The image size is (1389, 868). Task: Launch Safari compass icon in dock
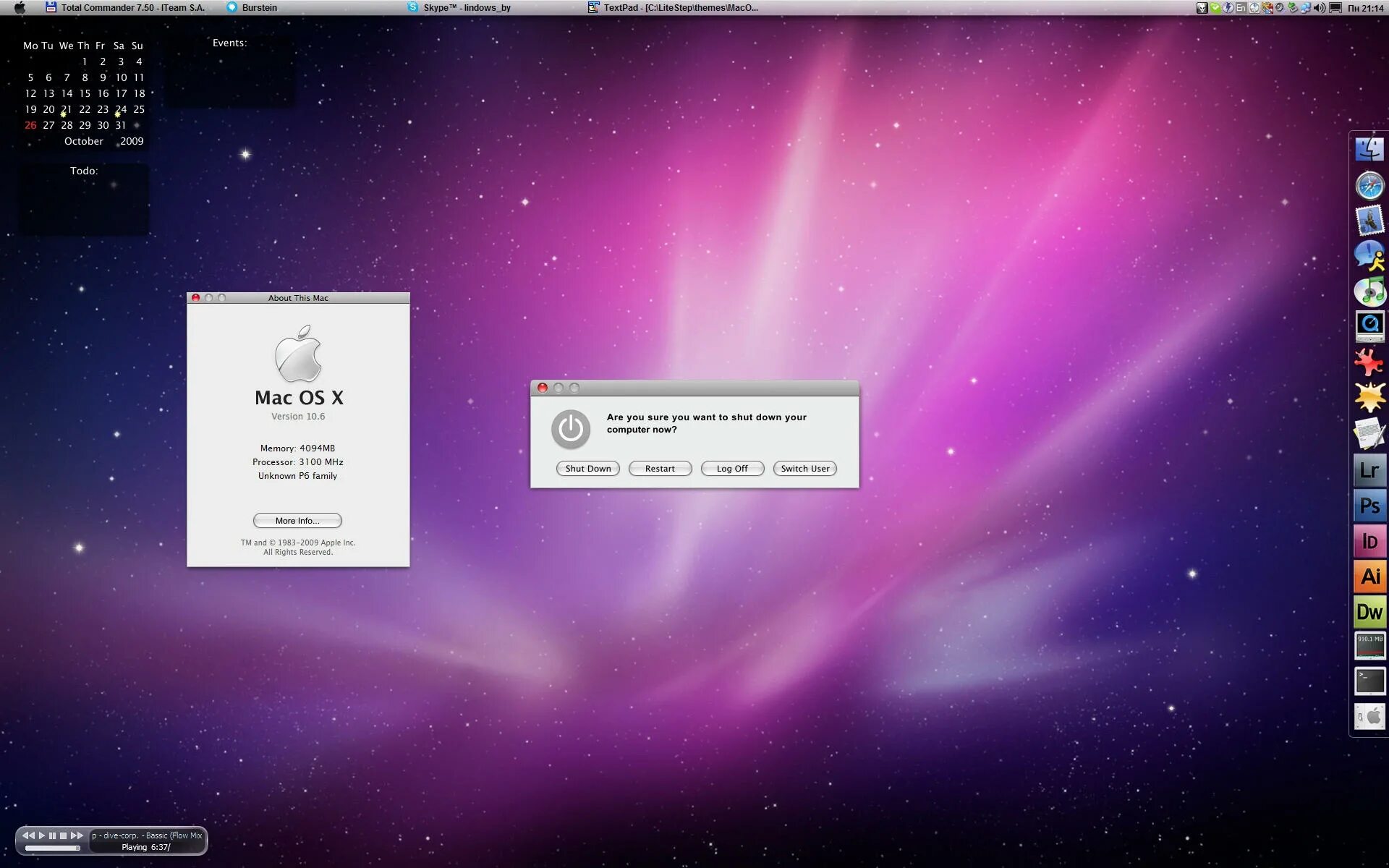click(x=1369, y=186)
